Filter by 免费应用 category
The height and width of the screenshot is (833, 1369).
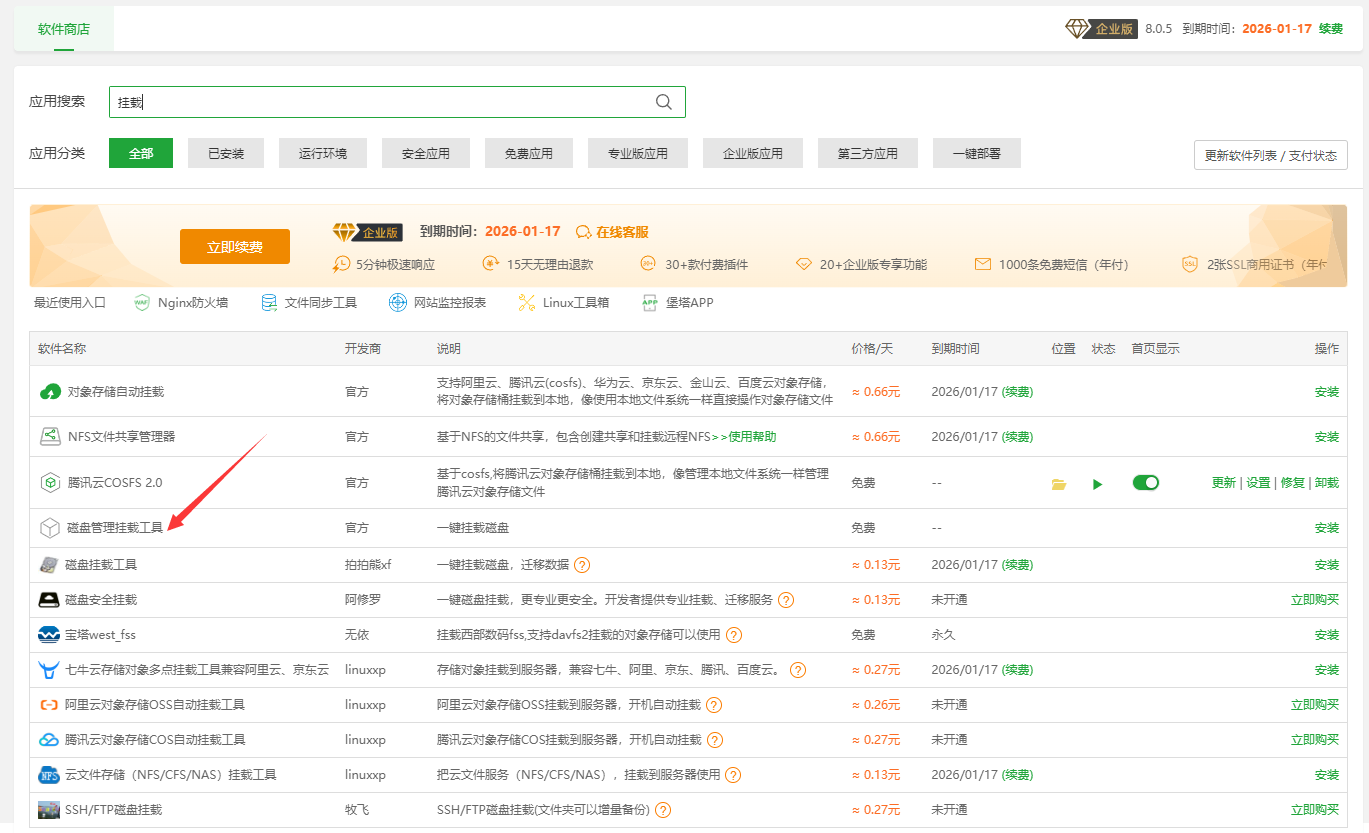click(x=529, y=153)
